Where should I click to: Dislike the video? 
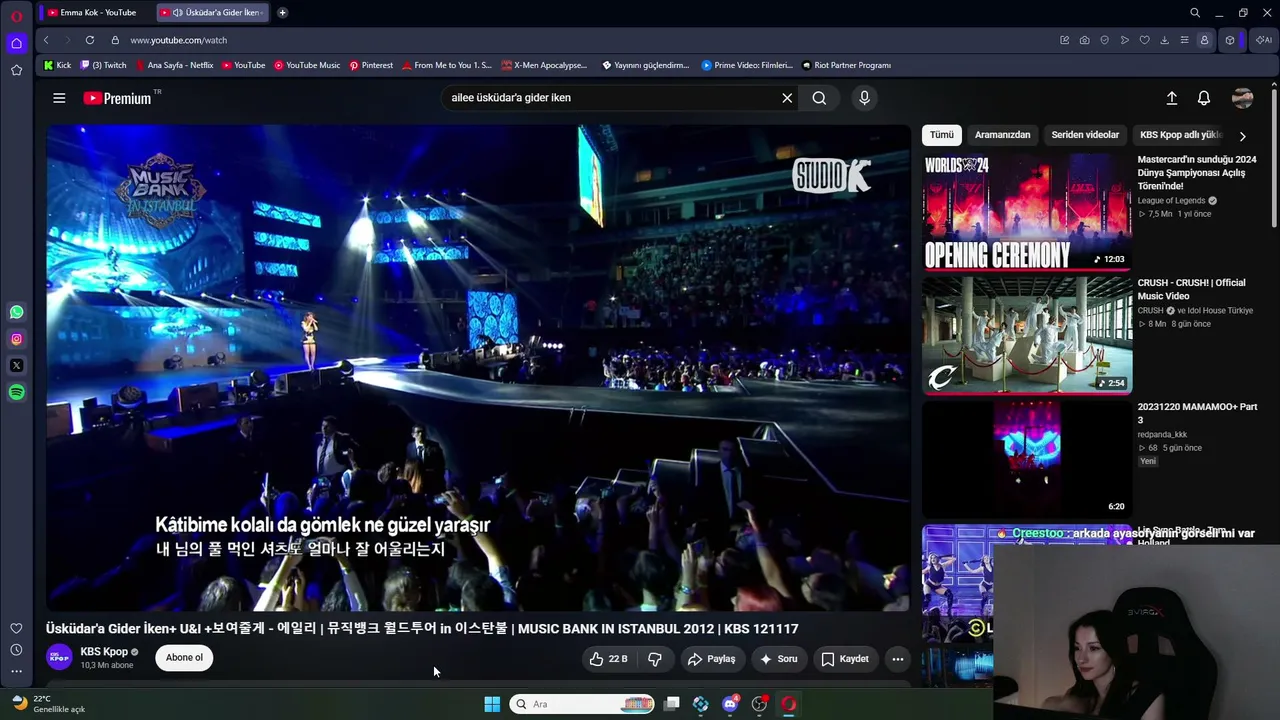pyautogui.click(x=655, y=659)
